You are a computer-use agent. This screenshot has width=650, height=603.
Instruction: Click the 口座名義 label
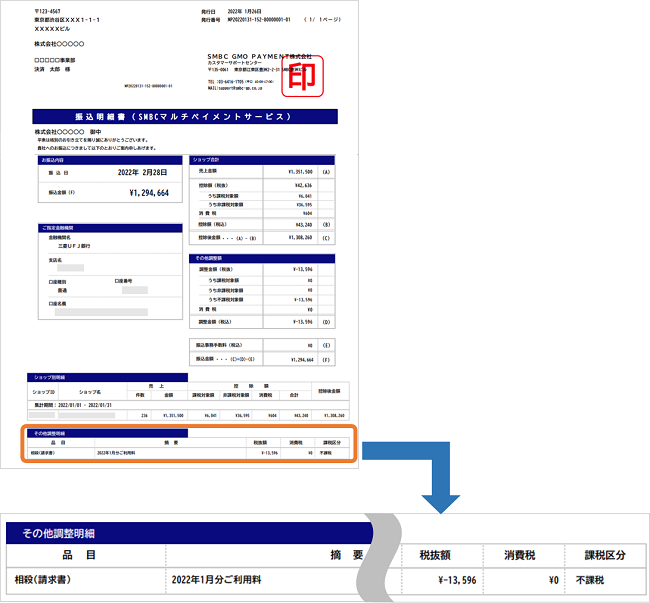57,303
